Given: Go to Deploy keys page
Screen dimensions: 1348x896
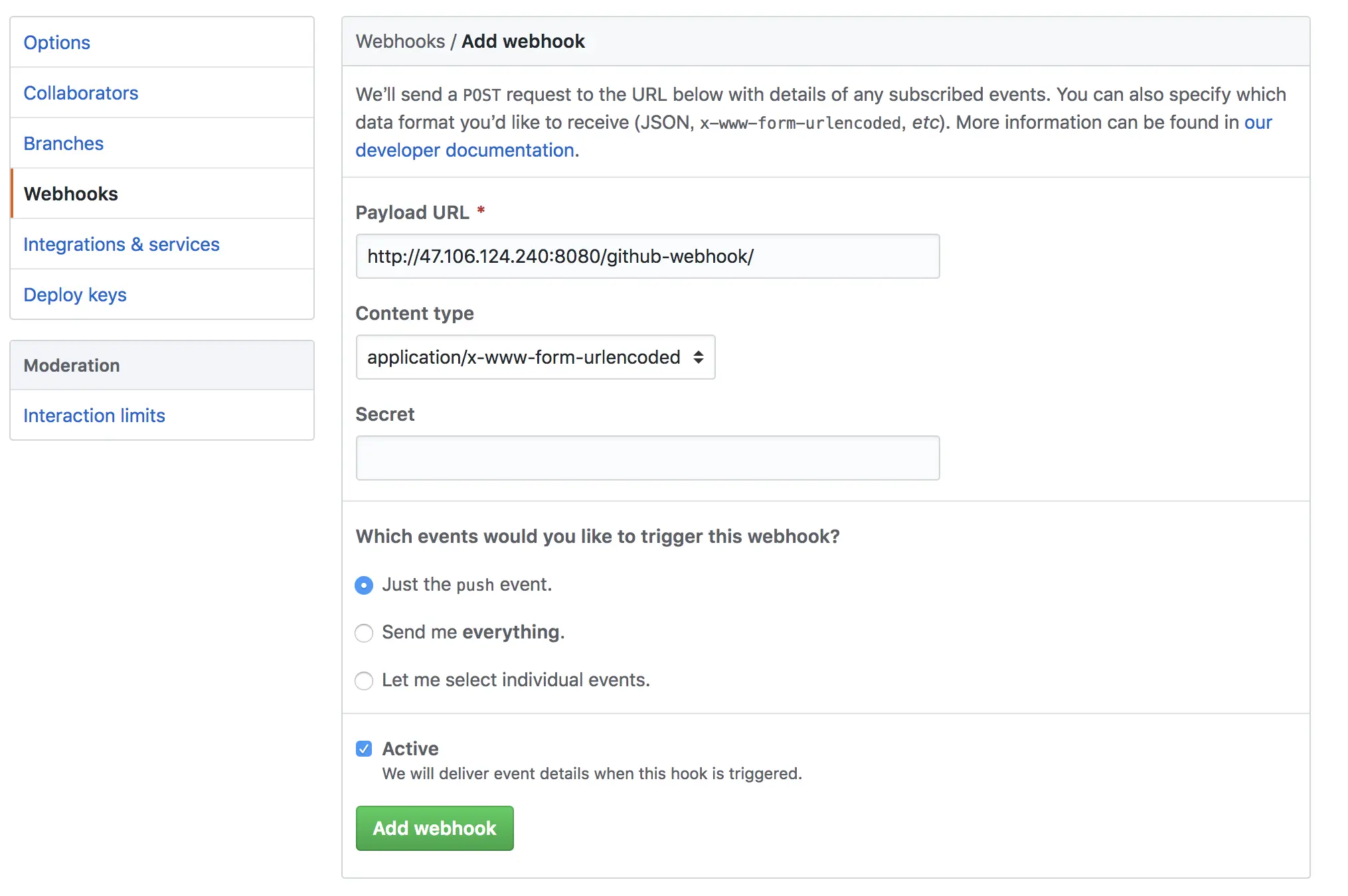Looking at the screenshot, I should 75,295.
